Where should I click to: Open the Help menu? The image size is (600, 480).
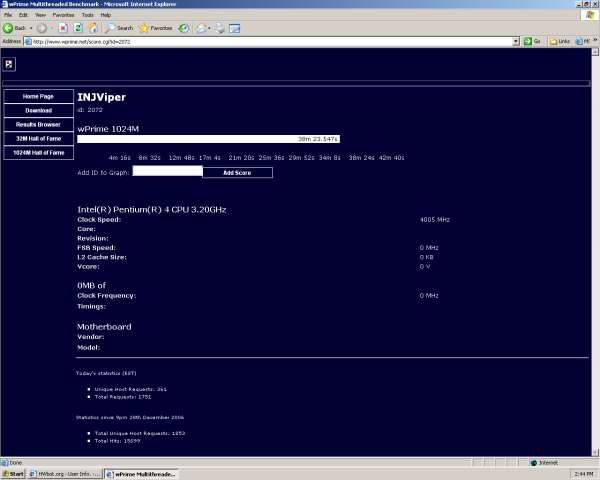(x=106, y=15)
